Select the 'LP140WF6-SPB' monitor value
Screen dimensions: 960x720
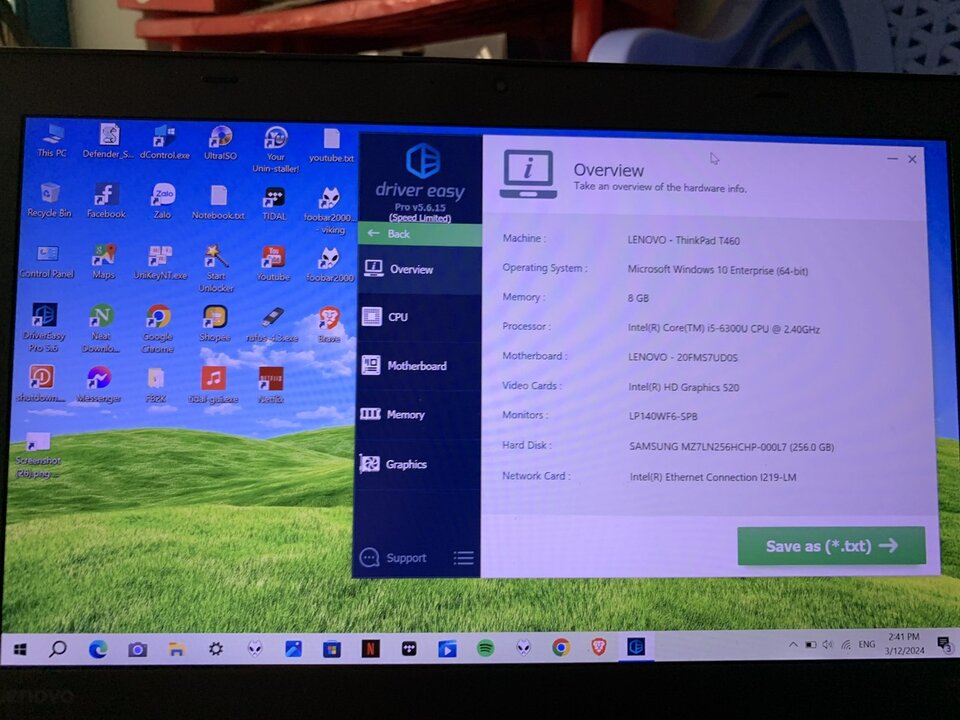663,416
